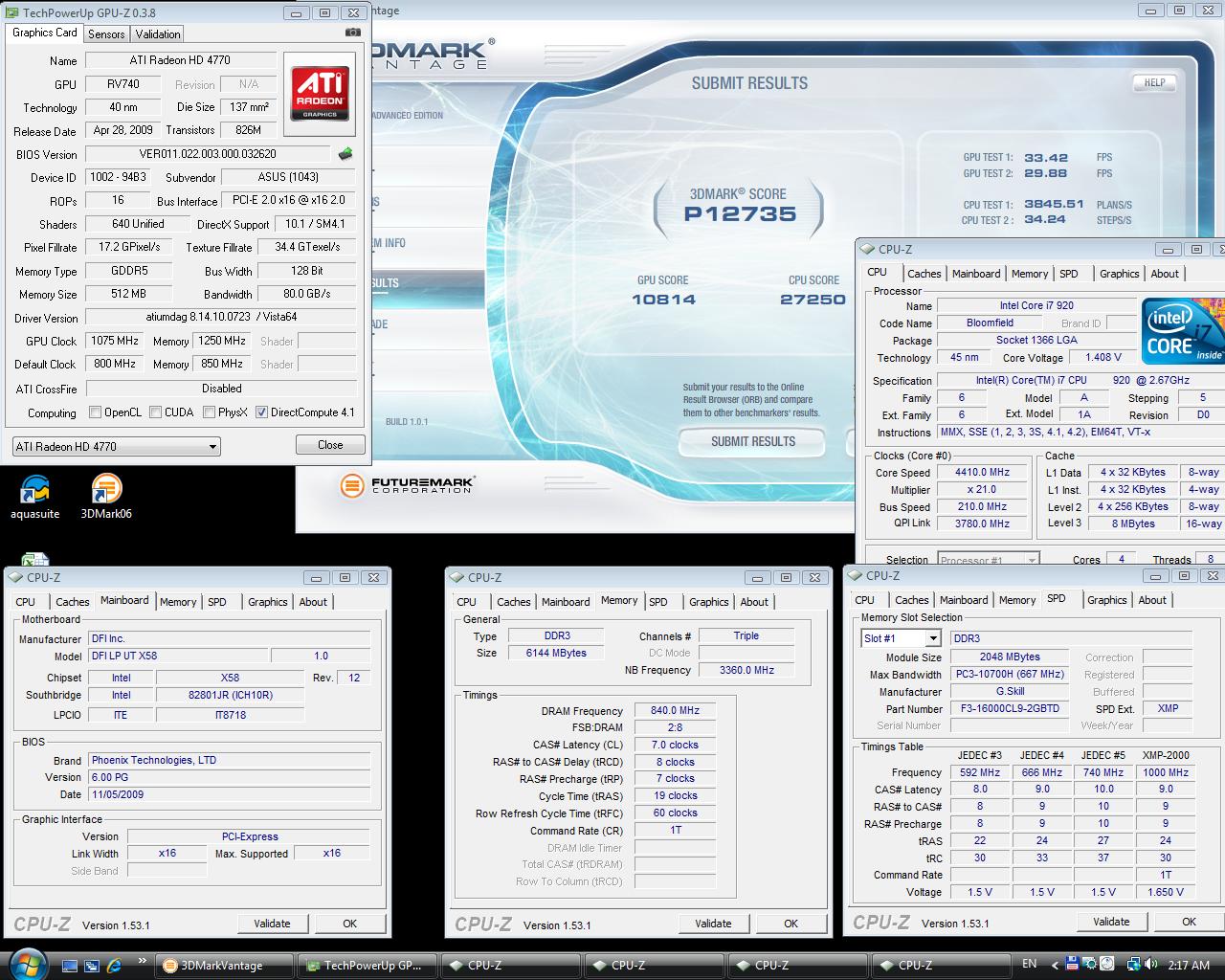The width and height of the screenshot is (1225, 980).
Task: Click the BIOS Version field in GPU-Z
Action: pos(208,154)
